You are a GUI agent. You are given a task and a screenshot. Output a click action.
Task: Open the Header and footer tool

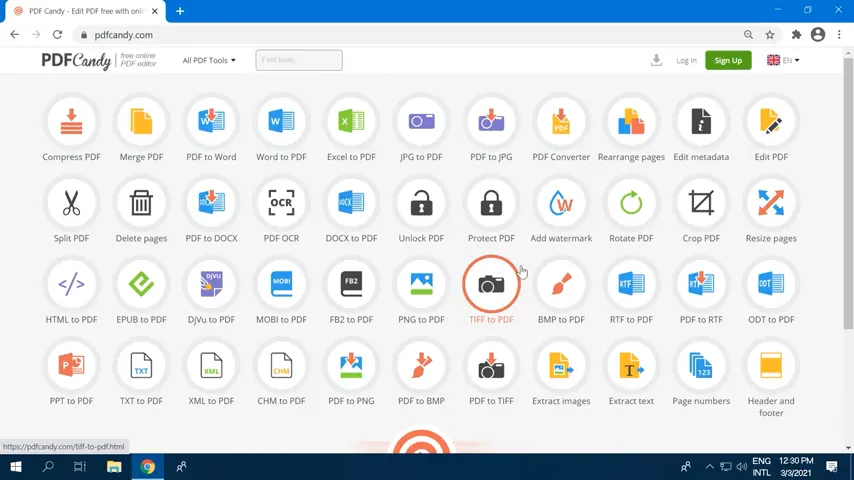click(x=771, y=365)
